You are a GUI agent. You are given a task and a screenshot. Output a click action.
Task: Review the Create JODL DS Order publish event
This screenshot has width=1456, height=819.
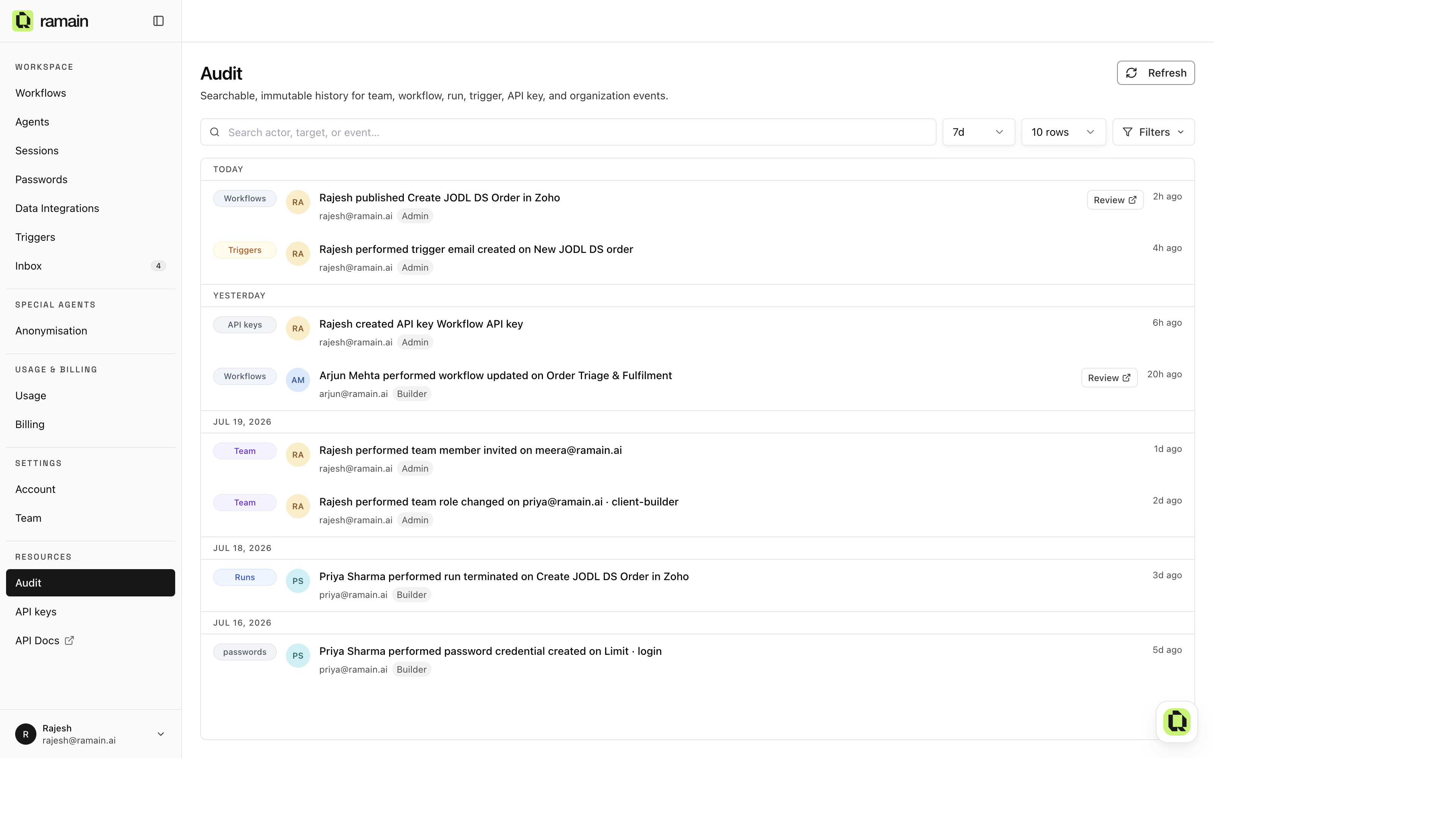click(x=1115, y=200)
